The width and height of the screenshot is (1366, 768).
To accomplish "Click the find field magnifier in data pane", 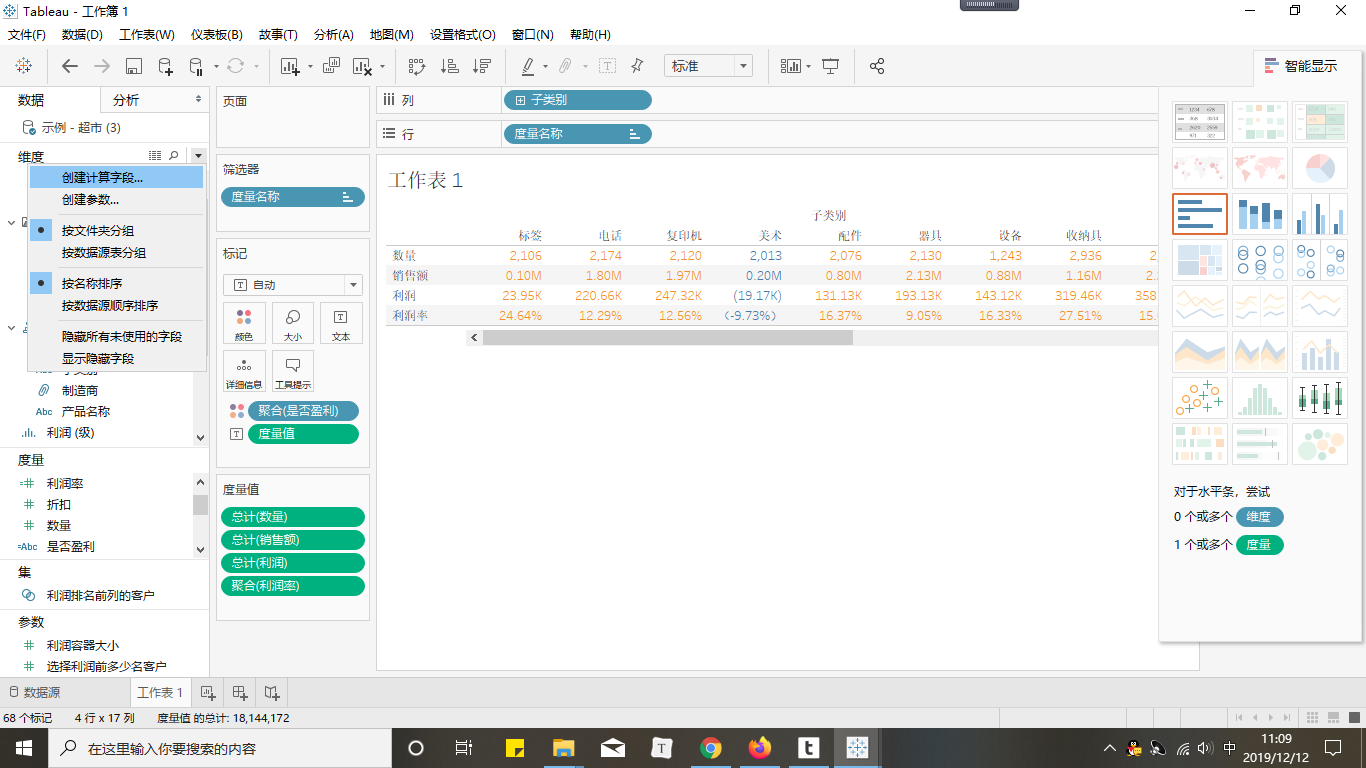I will tap(174, 155).
